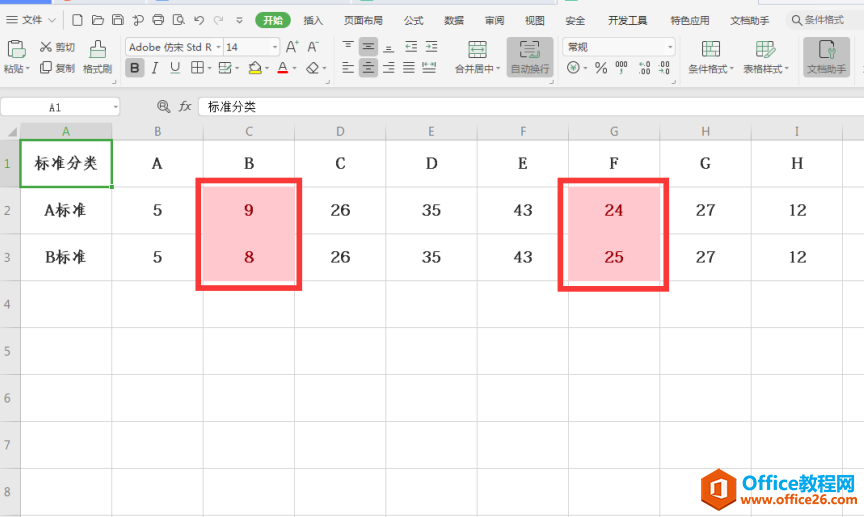Screen dimensions: 864x517
Task: Open the fx insert function dialog
Action: [185, 106]
